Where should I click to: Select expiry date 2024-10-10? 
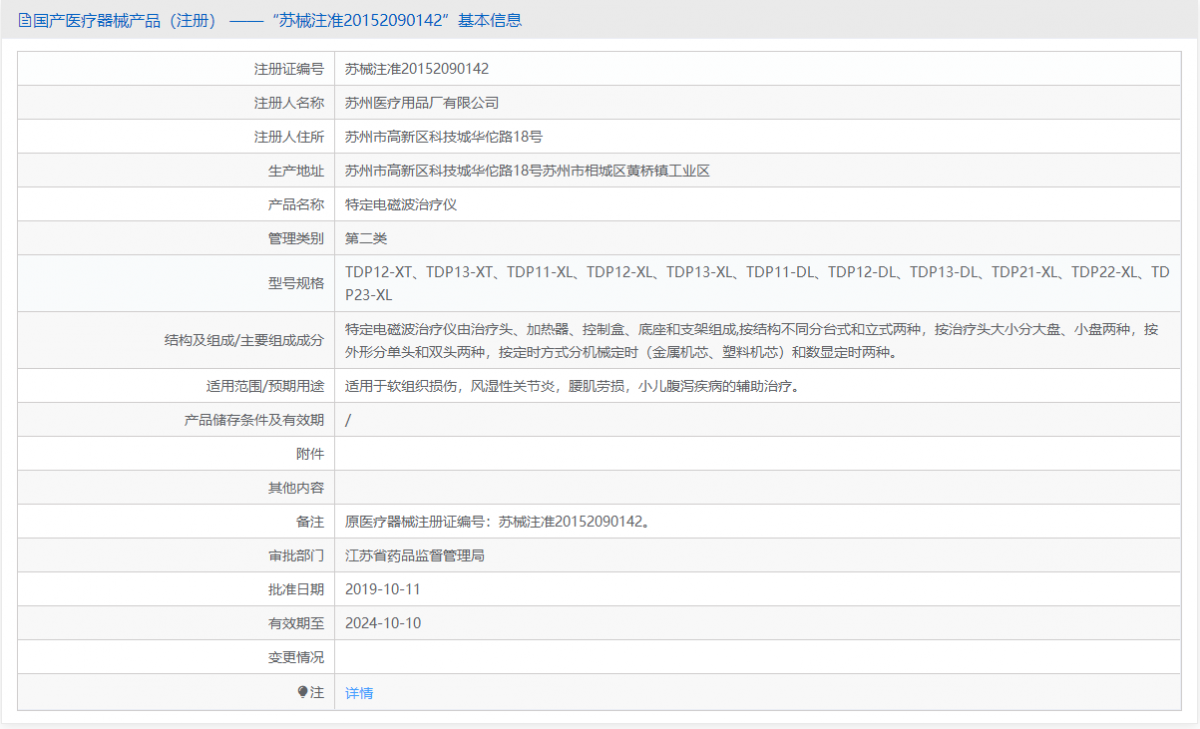tap(383, 624)
